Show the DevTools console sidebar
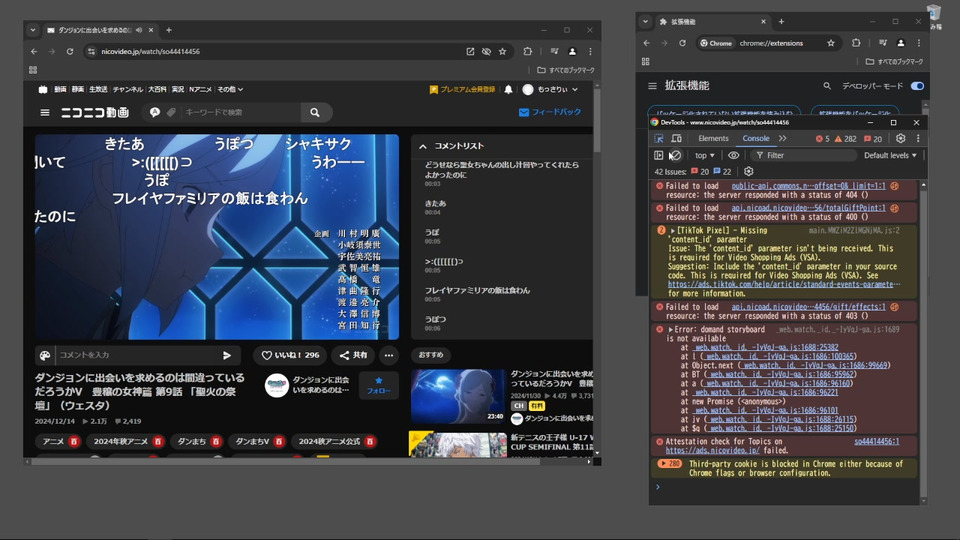Image resolution: width=960 pixels, height=540 pixels. [658, 156]
